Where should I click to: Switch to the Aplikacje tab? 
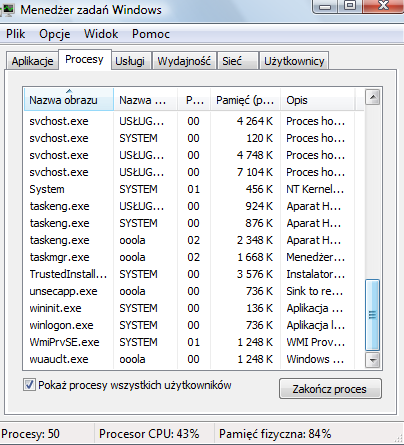[32, 61]
